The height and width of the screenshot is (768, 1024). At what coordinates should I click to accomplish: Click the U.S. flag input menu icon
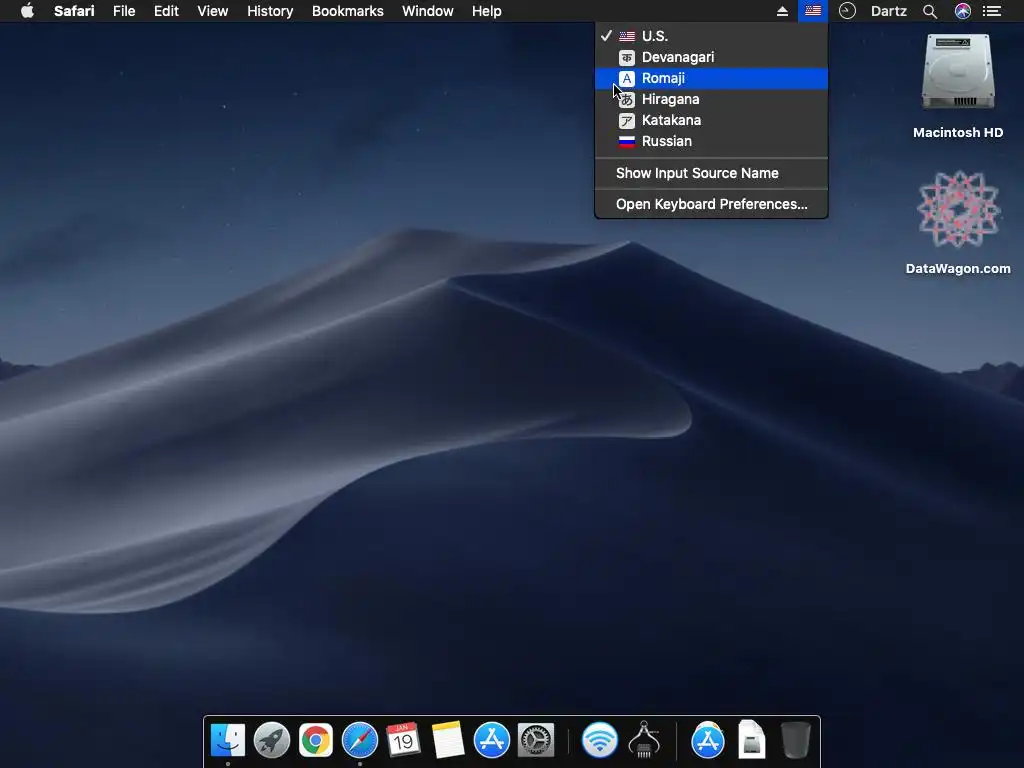tap(812, 11)
